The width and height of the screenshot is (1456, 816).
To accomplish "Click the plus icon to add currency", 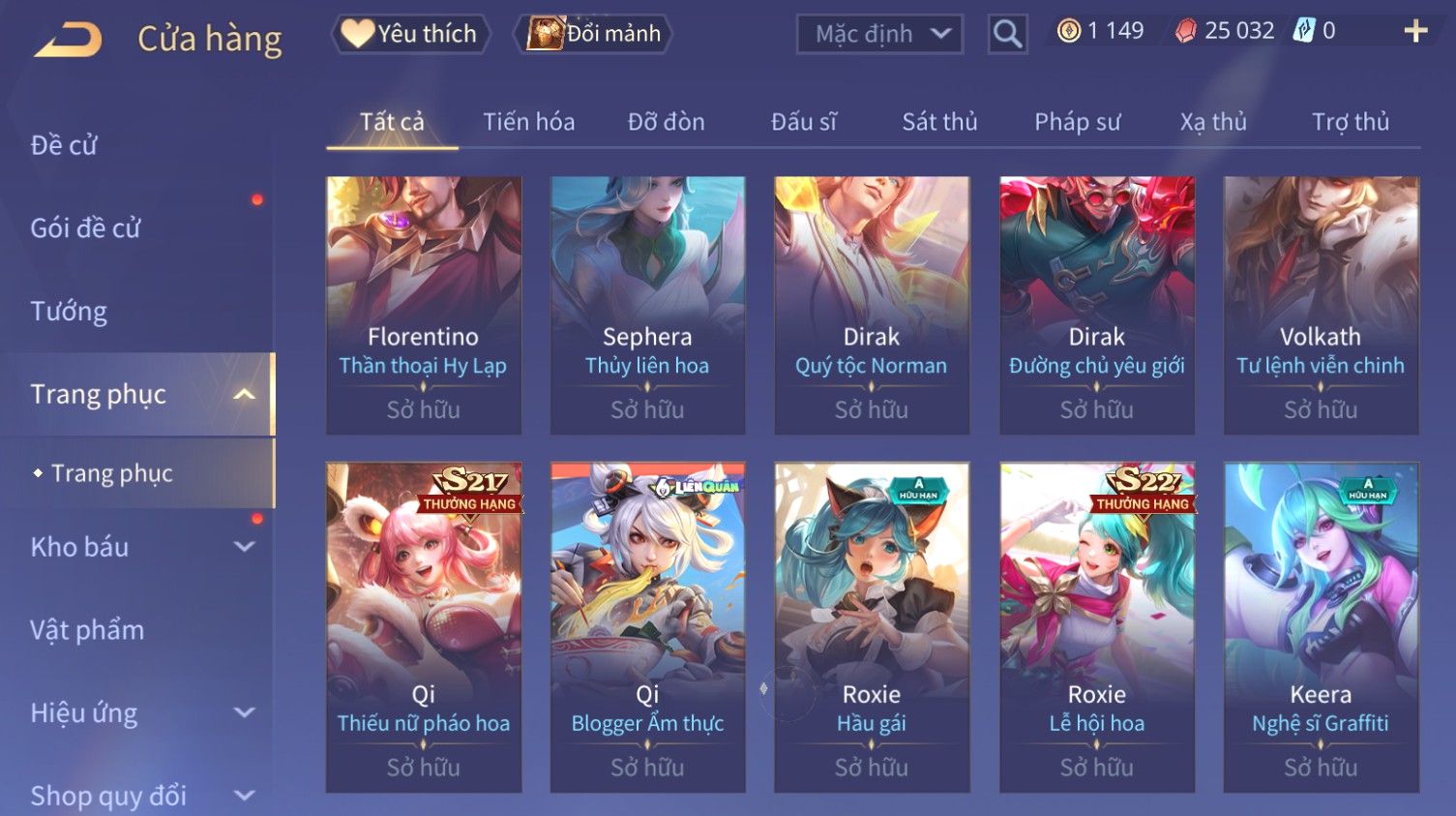I will pyautogui.click(x=1415, y=31).
